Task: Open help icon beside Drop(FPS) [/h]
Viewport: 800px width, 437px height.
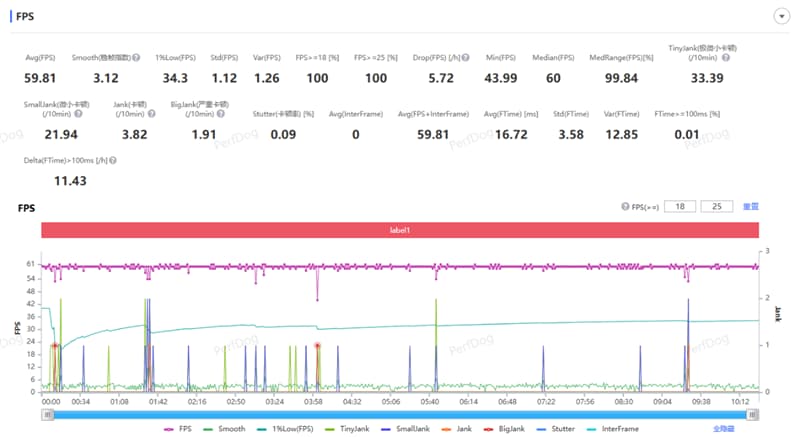Action: click(x=465, y=58)
